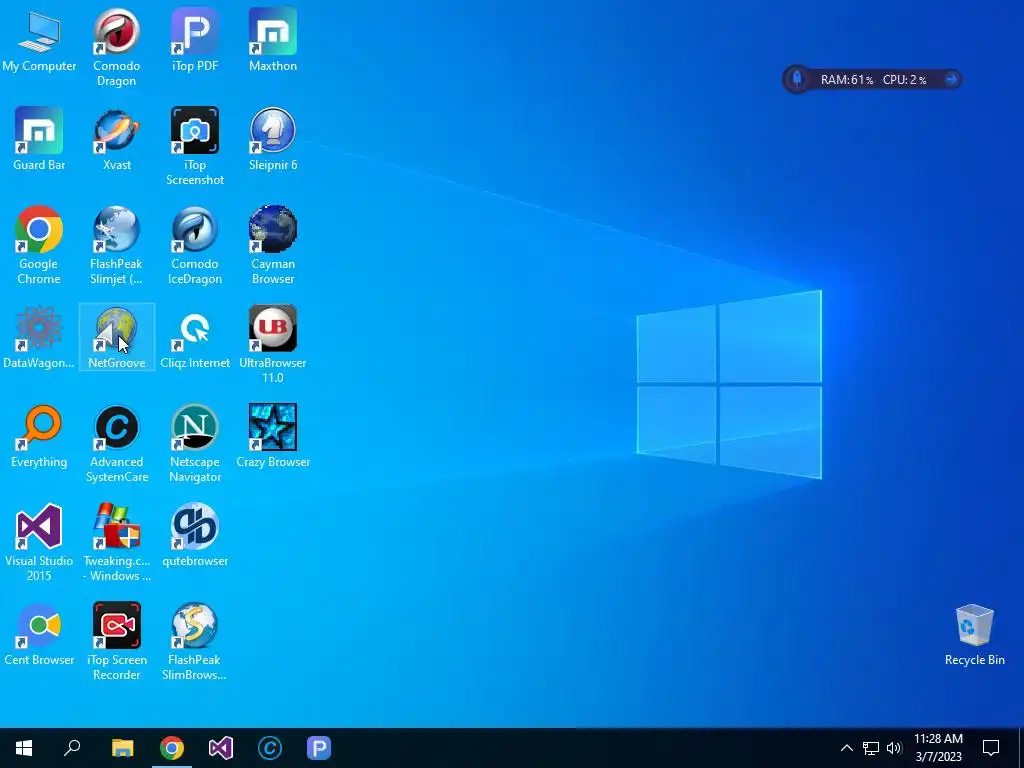Click the CPU 2% readout

pyautogui.click(x=904, y=80)
